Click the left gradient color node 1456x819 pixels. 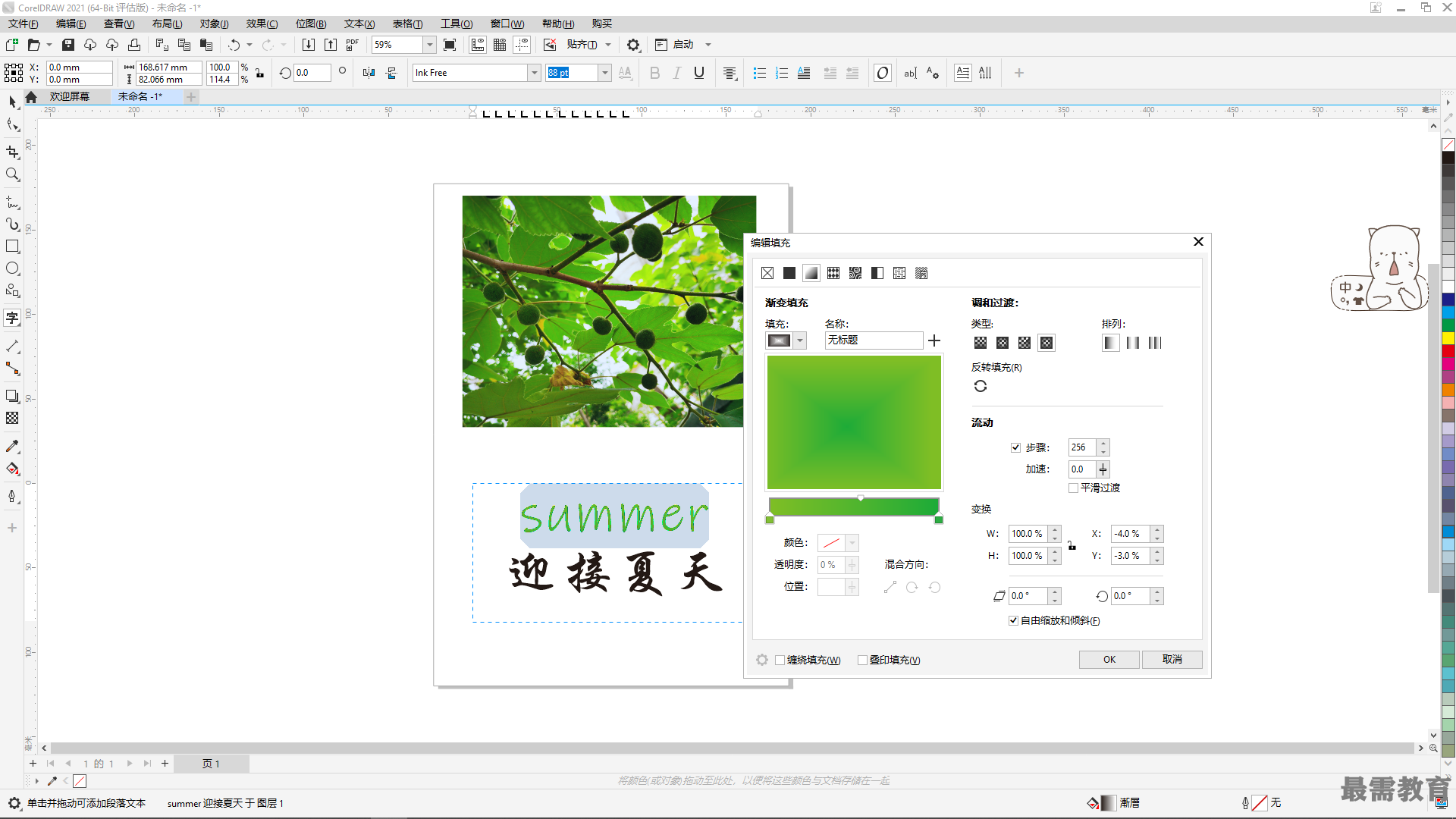click(x=770, y=519)
